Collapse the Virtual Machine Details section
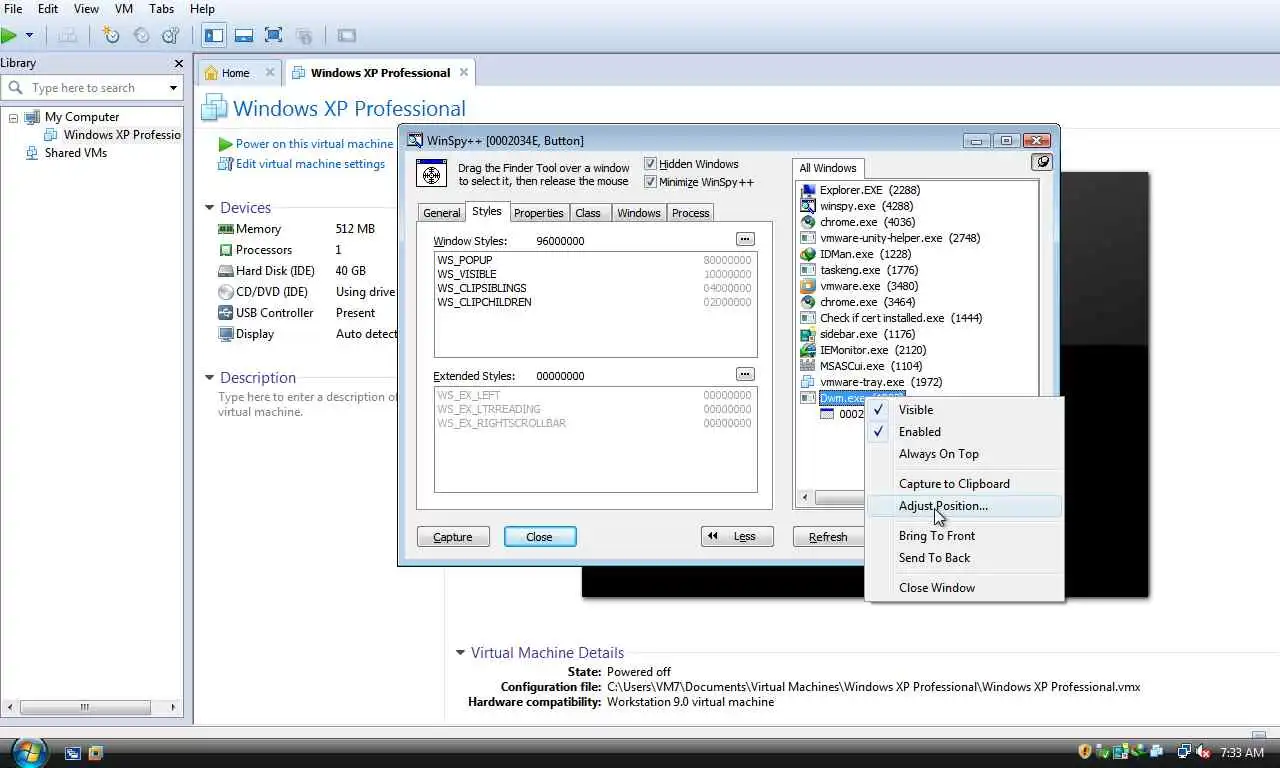1280x768 pixels. [x=460, y=653]
